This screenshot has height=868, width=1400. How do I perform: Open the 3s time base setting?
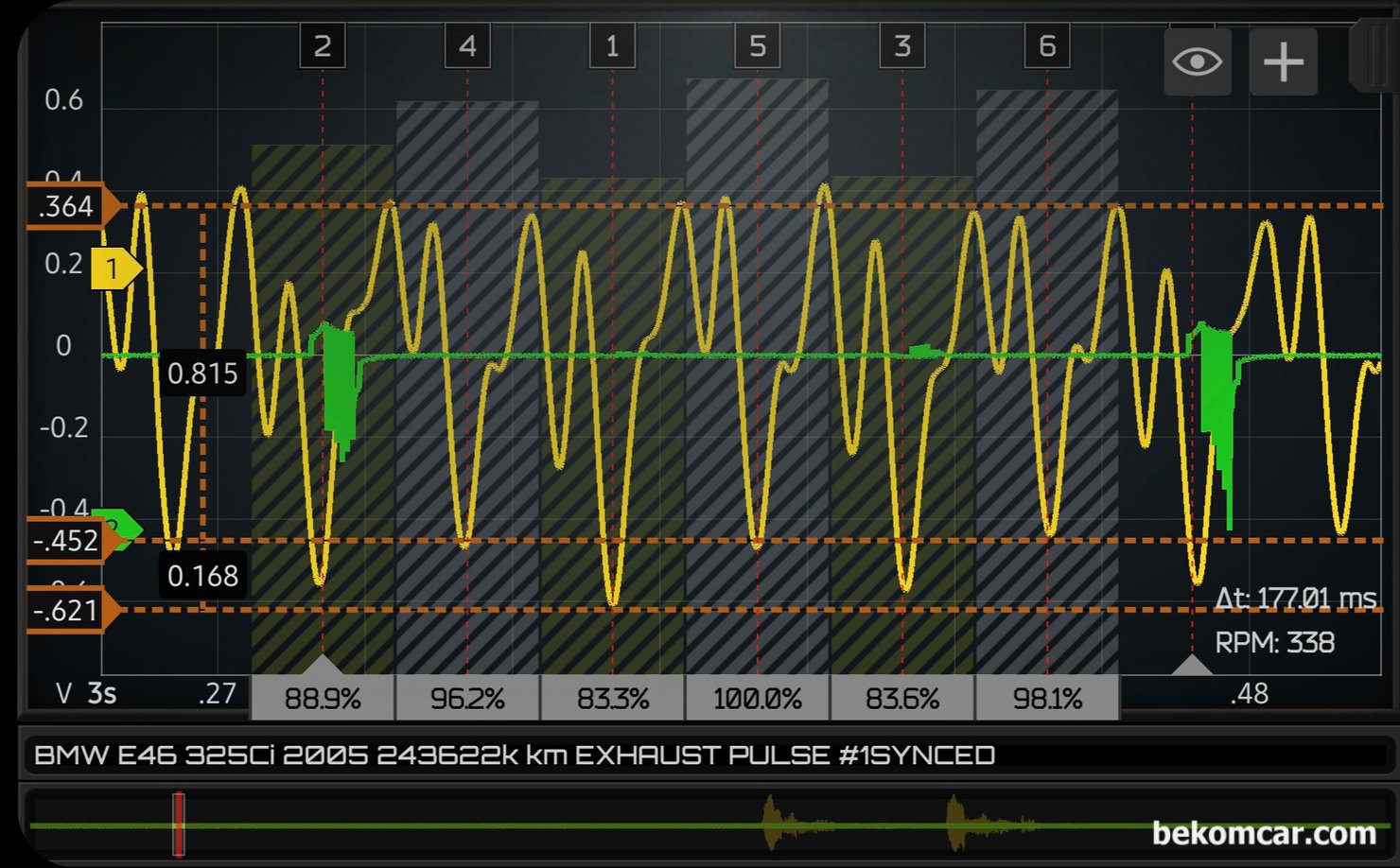(101, 694)
